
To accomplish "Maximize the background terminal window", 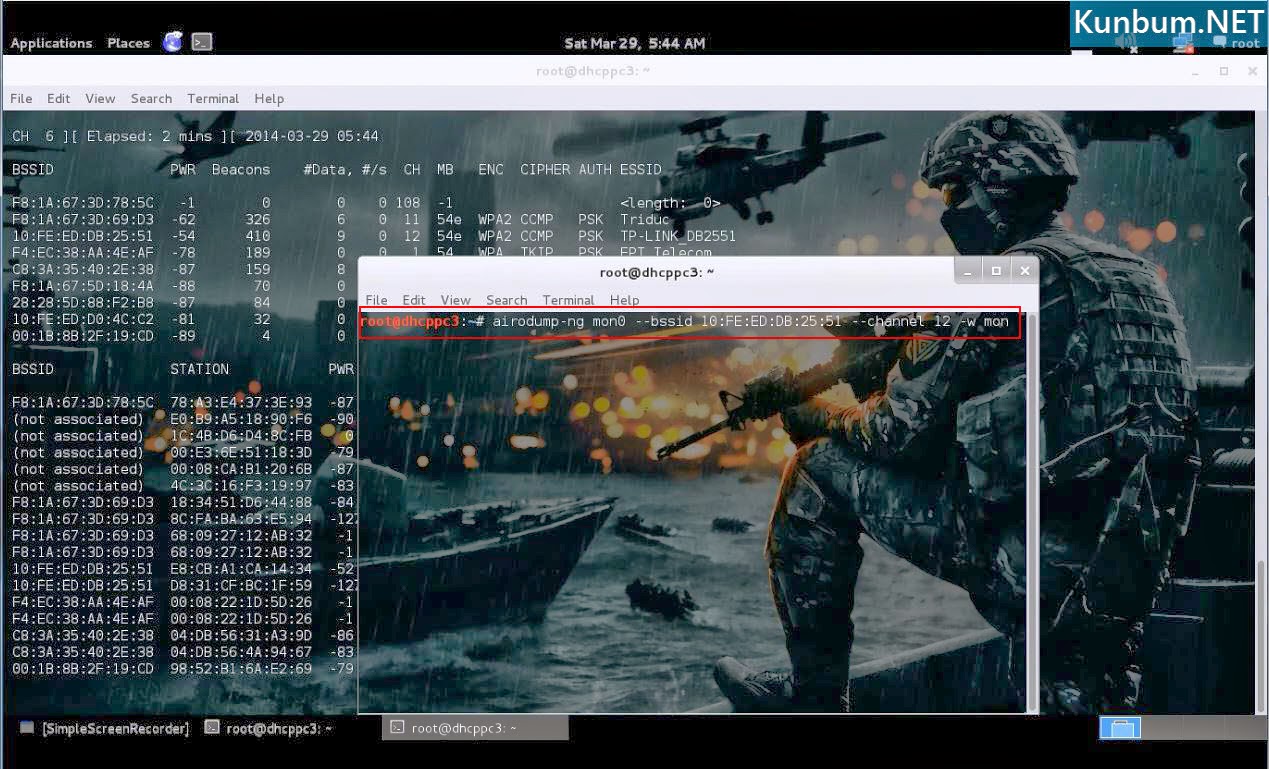I will pyautogui.click(x=1224, y=71).
